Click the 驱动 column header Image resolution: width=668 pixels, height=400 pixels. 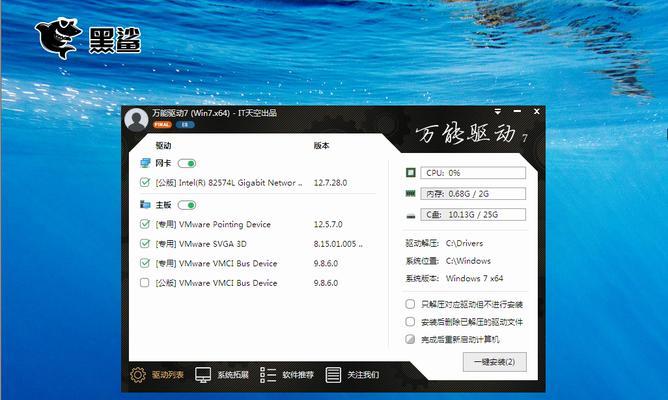[163, 146]
